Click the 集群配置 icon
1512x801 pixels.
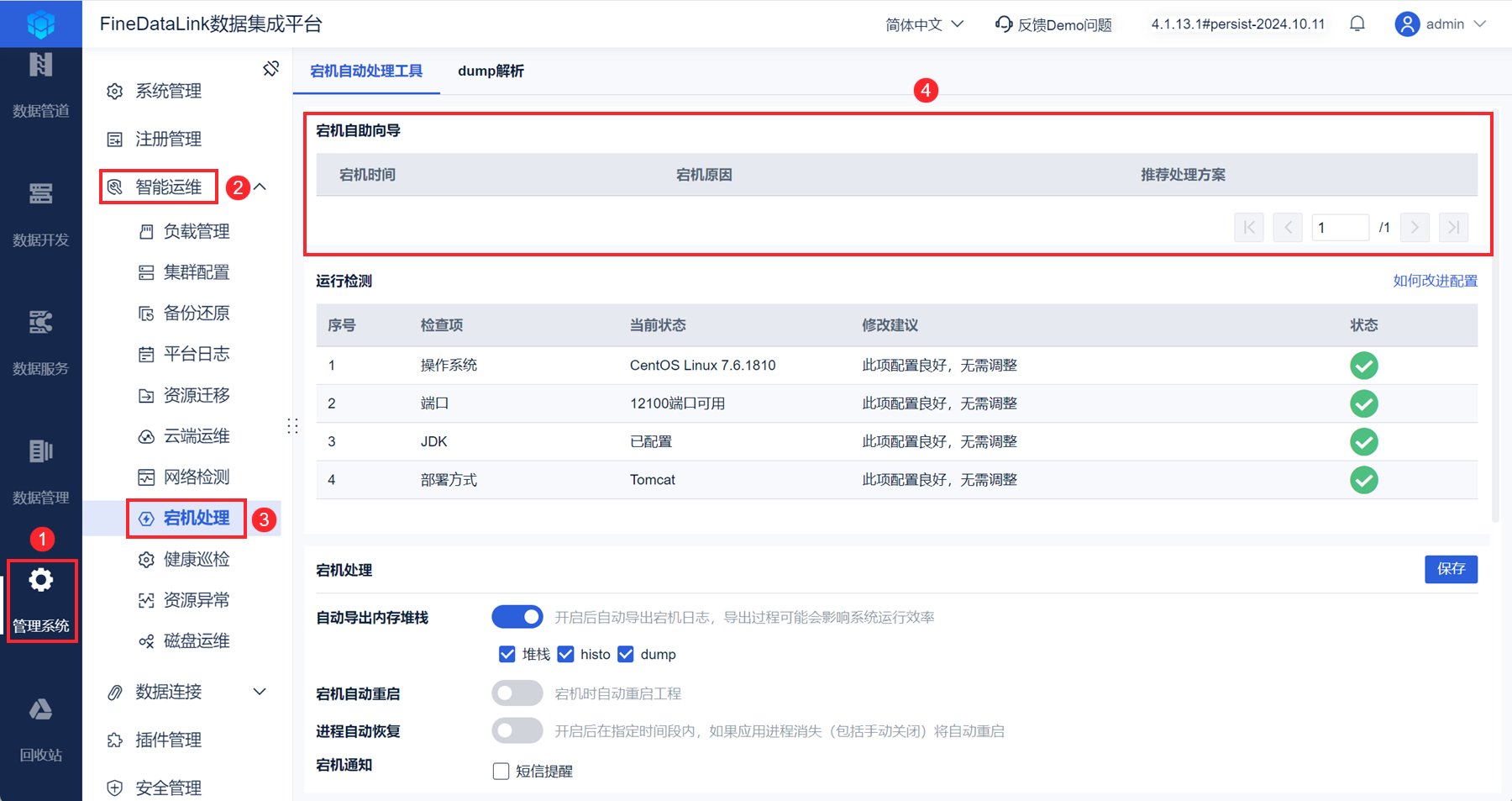click(x=146, y=272)
